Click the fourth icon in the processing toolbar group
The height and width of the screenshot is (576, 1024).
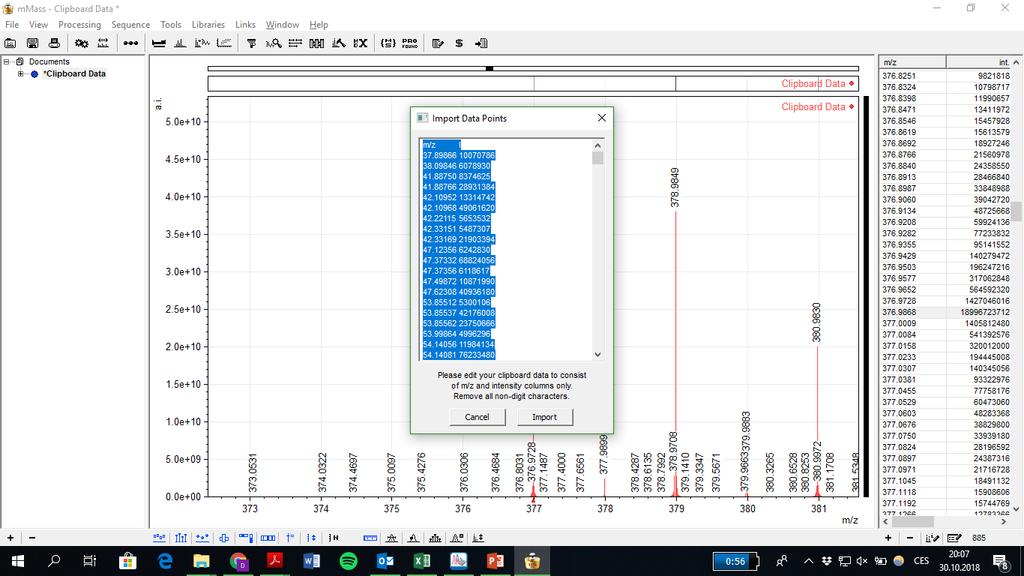pos(224,43)
